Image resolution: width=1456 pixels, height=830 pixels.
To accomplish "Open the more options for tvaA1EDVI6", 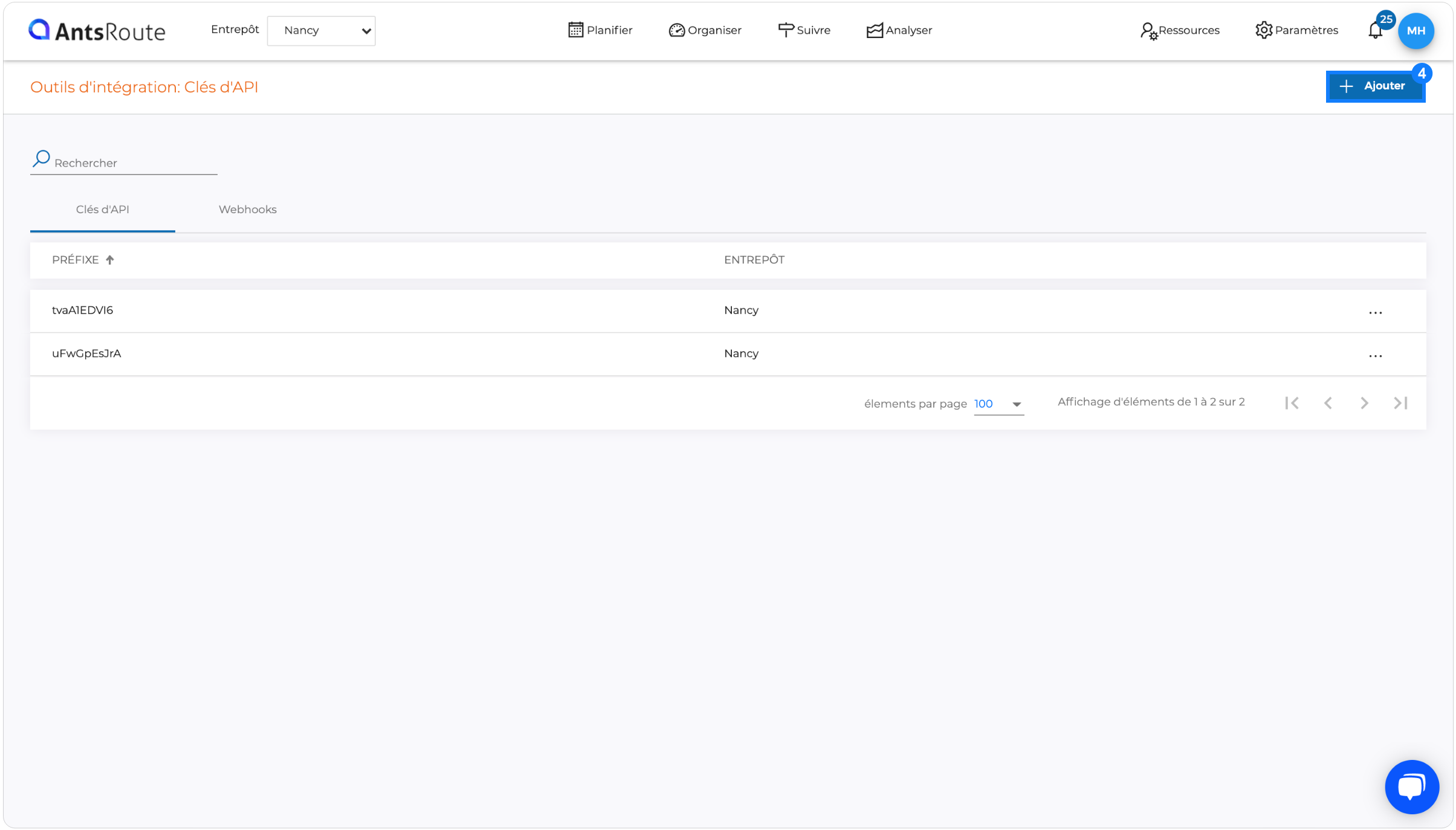I will point(1376,312).
